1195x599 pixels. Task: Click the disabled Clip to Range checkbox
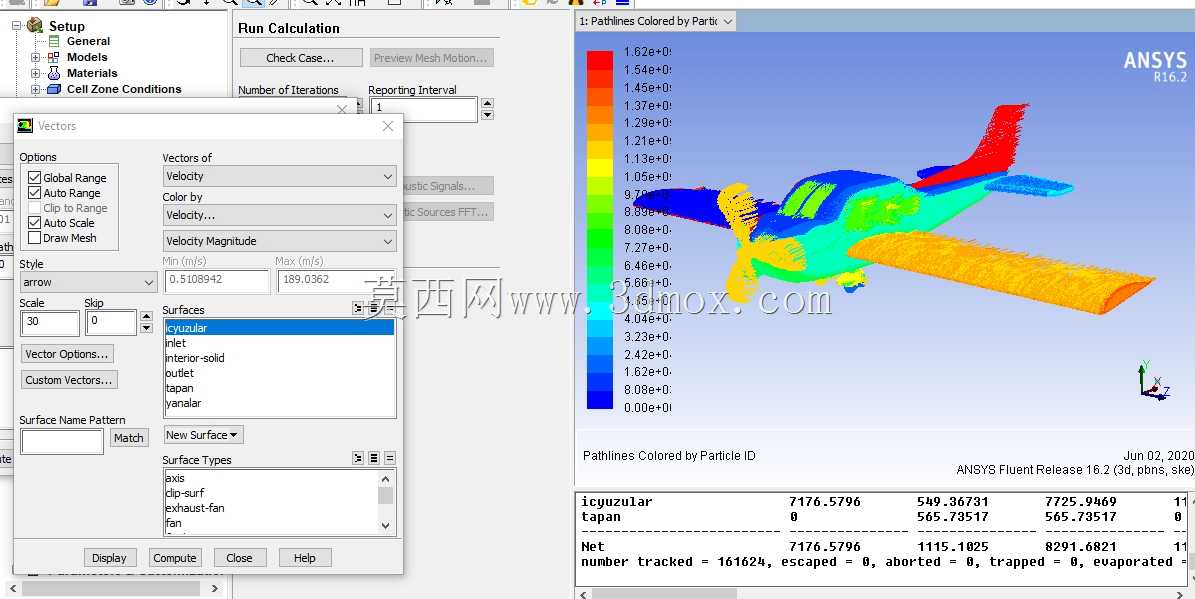pos(34,207)
